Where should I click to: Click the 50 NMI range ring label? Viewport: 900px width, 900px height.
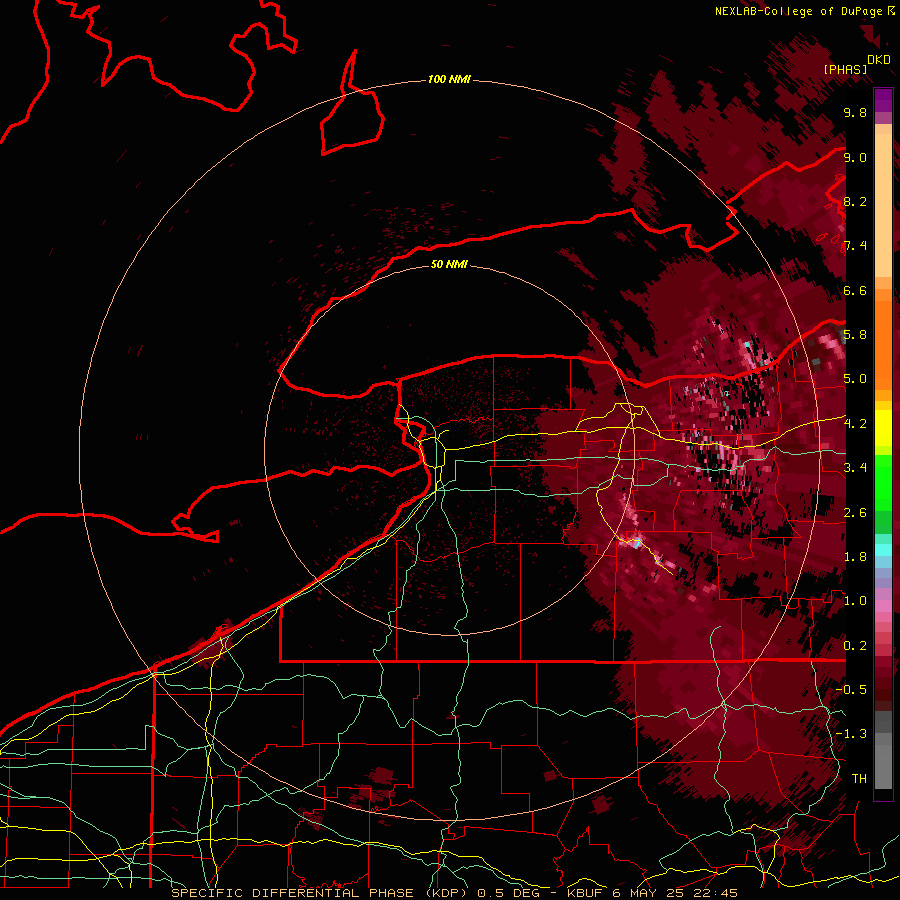coord(449,264)
